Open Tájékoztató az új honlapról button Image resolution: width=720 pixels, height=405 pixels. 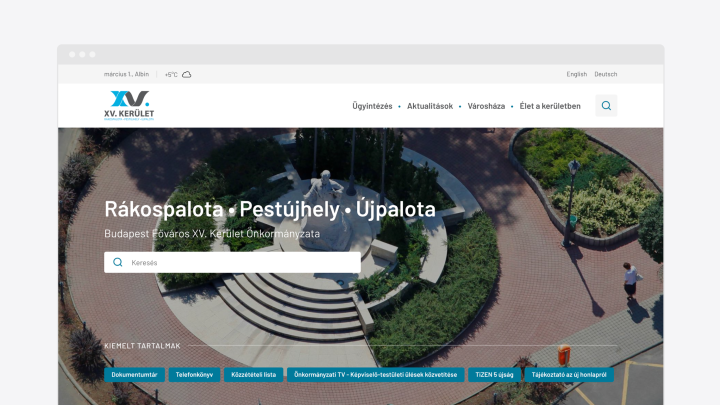[x=569, y=375]
